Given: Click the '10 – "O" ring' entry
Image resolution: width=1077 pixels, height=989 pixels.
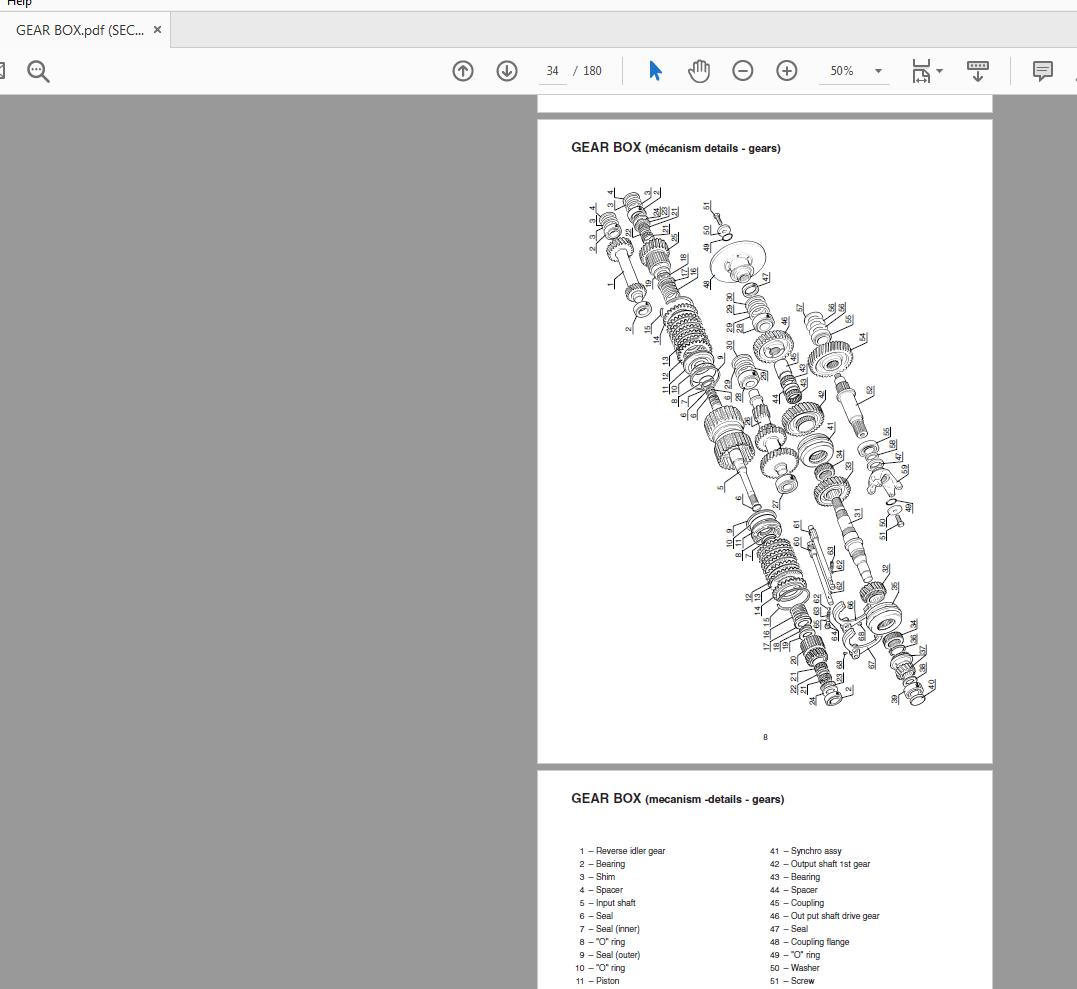Looking at the screenshot, I should click(601, 968).
